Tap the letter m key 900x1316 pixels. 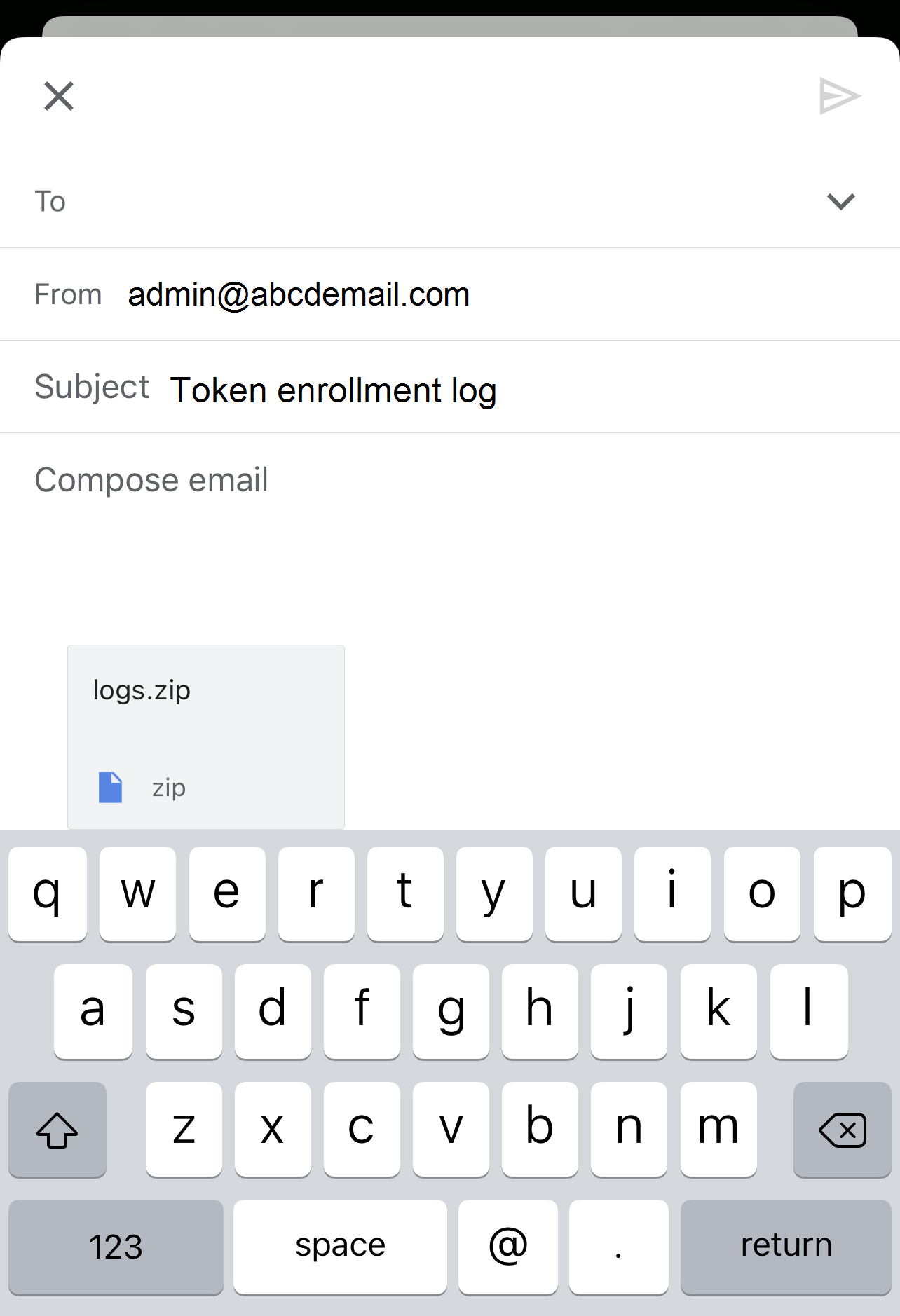point(718,1129)
